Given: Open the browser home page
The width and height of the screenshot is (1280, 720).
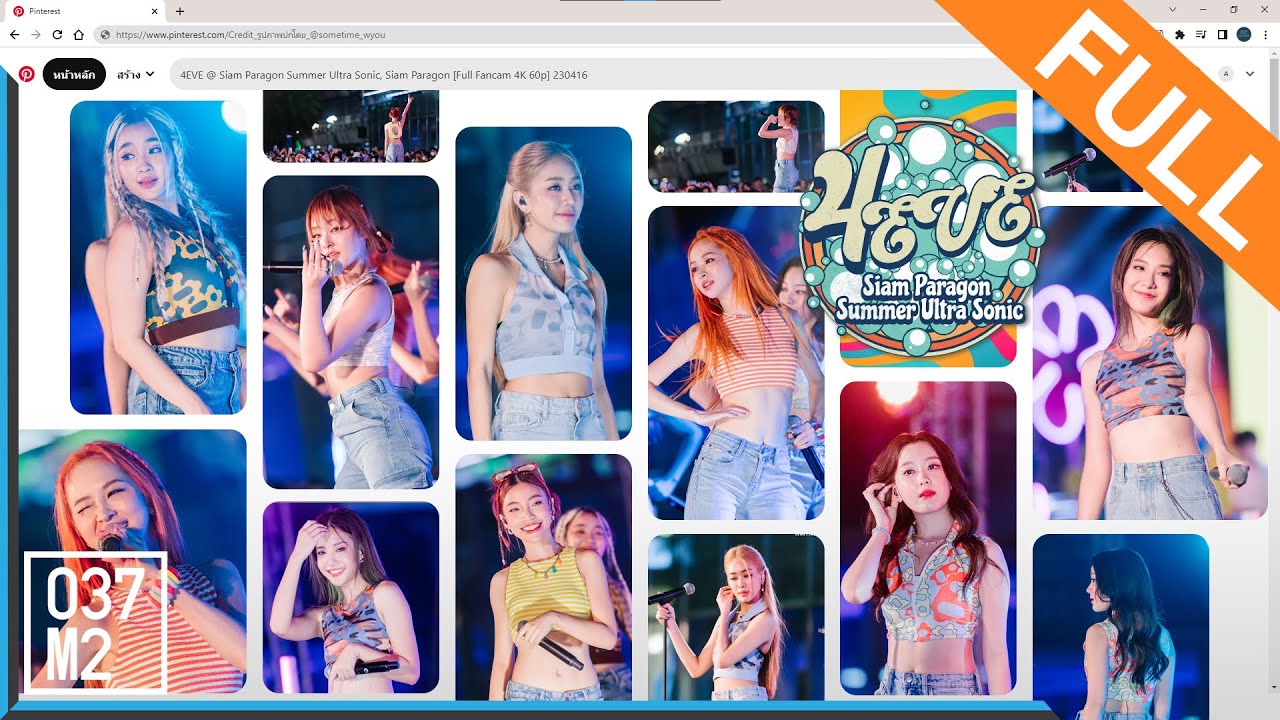Looking at the screenshot, I should (78, 34).
